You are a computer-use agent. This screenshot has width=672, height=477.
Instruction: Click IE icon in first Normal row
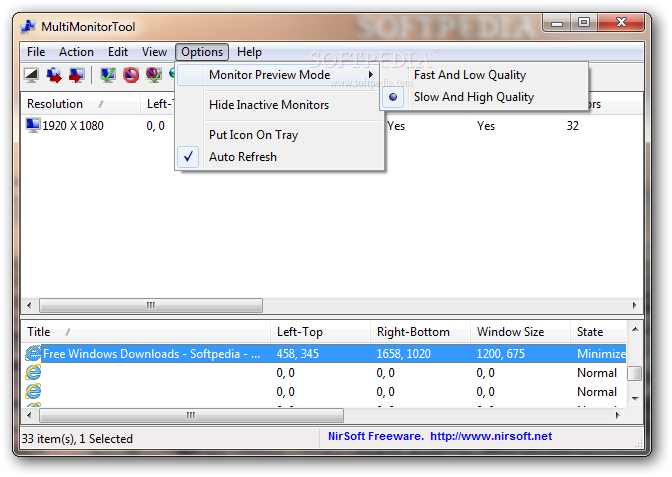point(33,372)
